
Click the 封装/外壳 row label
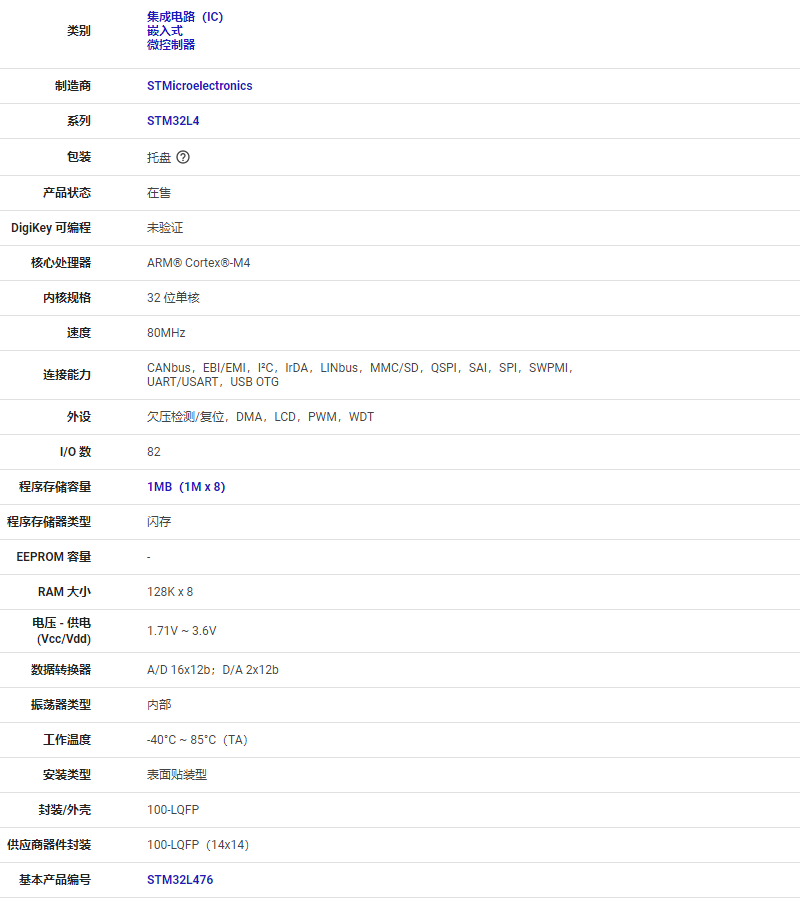[64, 810]
